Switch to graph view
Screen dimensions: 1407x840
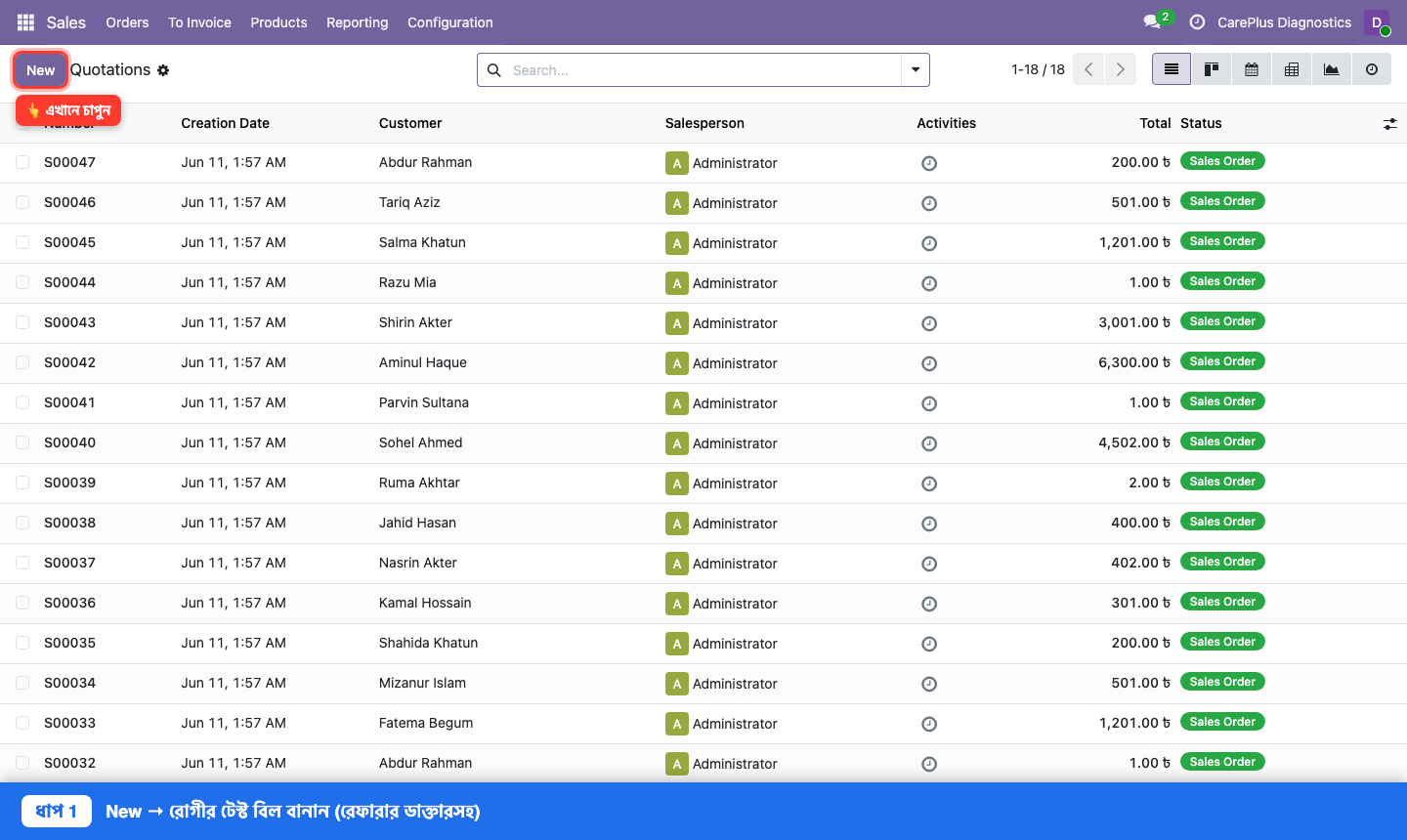click(1332, 69)
